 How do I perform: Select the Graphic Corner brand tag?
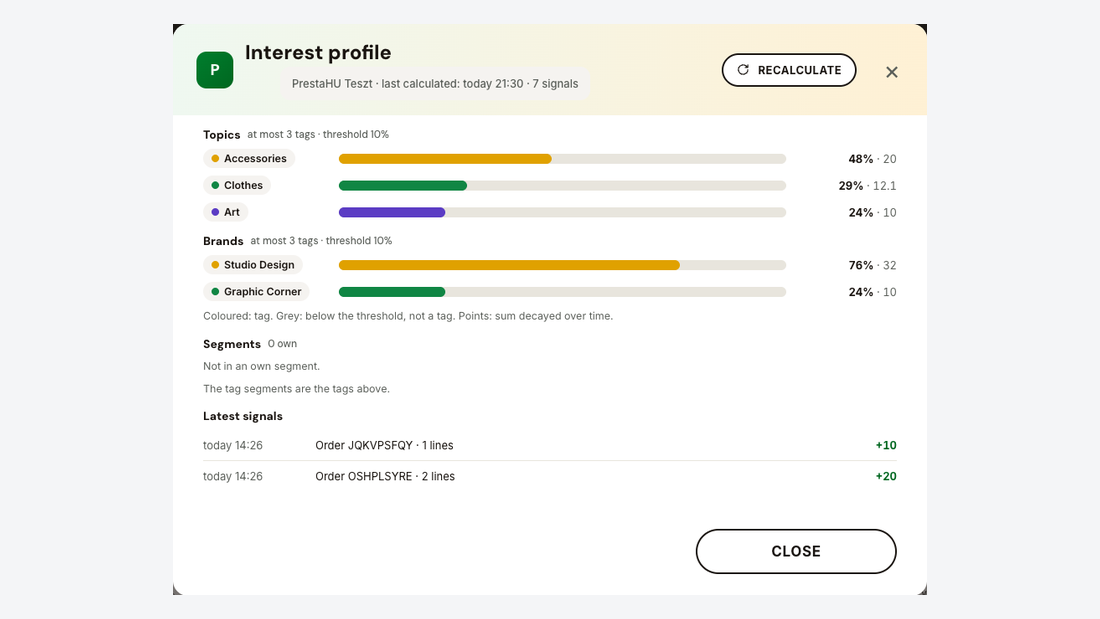pyautogui.click(x=256, y=291)
